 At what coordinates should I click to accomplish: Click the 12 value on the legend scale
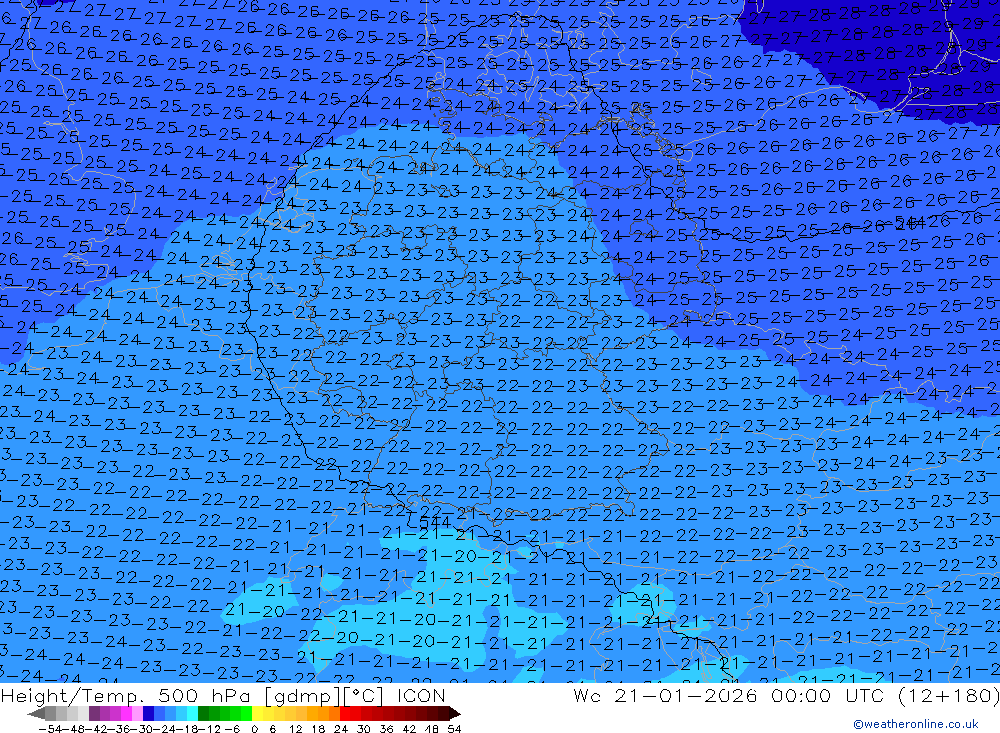tap(296, 729)
